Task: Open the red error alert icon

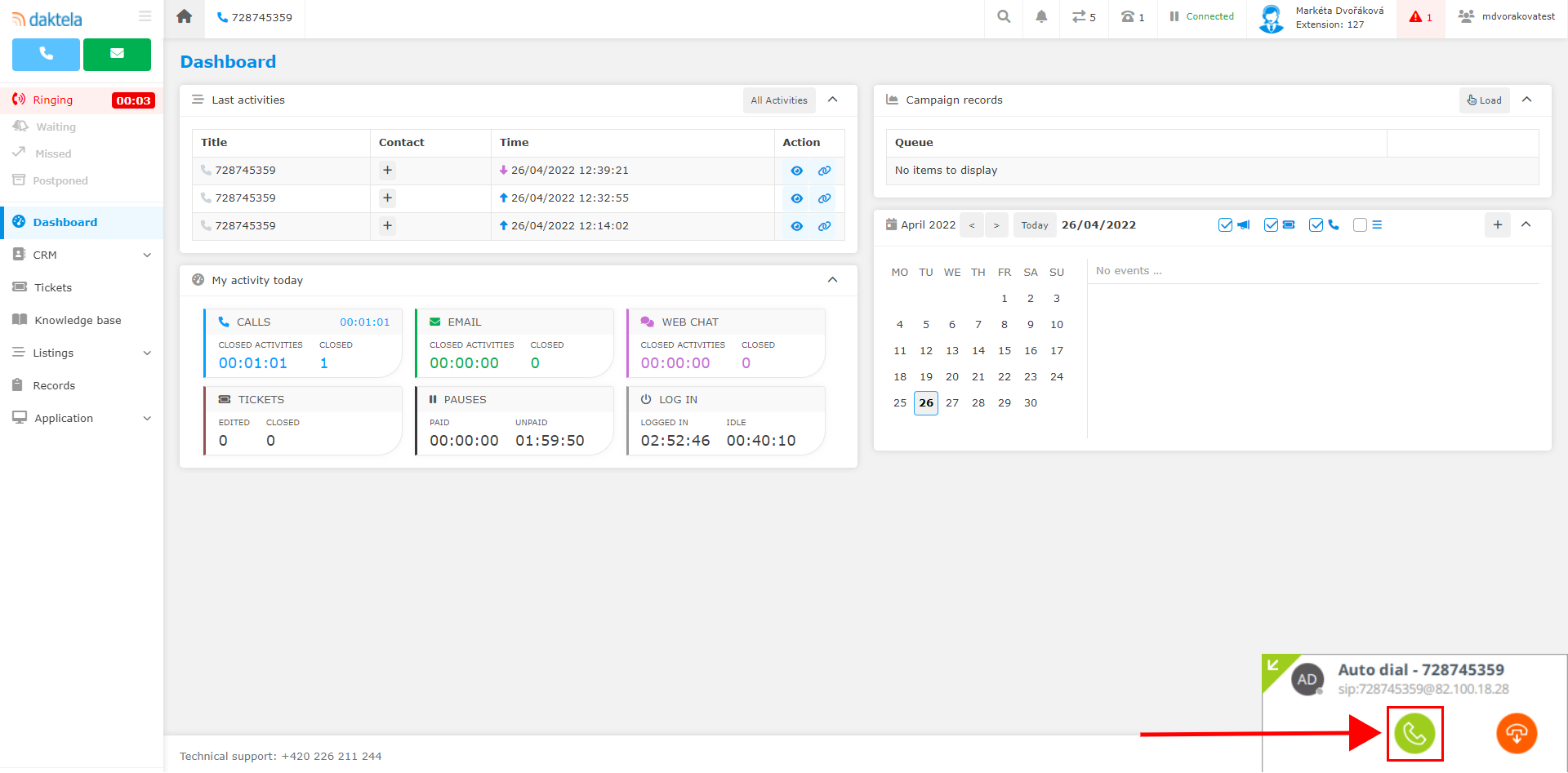Action: [x=1420, y=17]
